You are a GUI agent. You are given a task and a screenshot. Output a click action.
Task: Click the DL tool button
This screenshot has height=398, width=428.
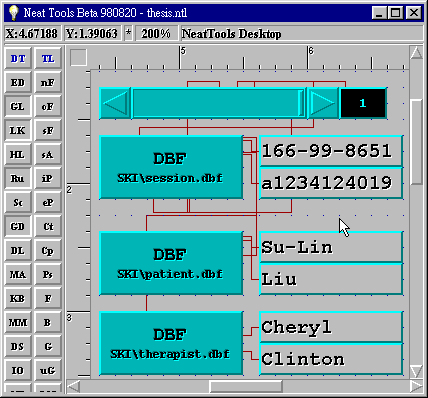[x=18, y=250]
